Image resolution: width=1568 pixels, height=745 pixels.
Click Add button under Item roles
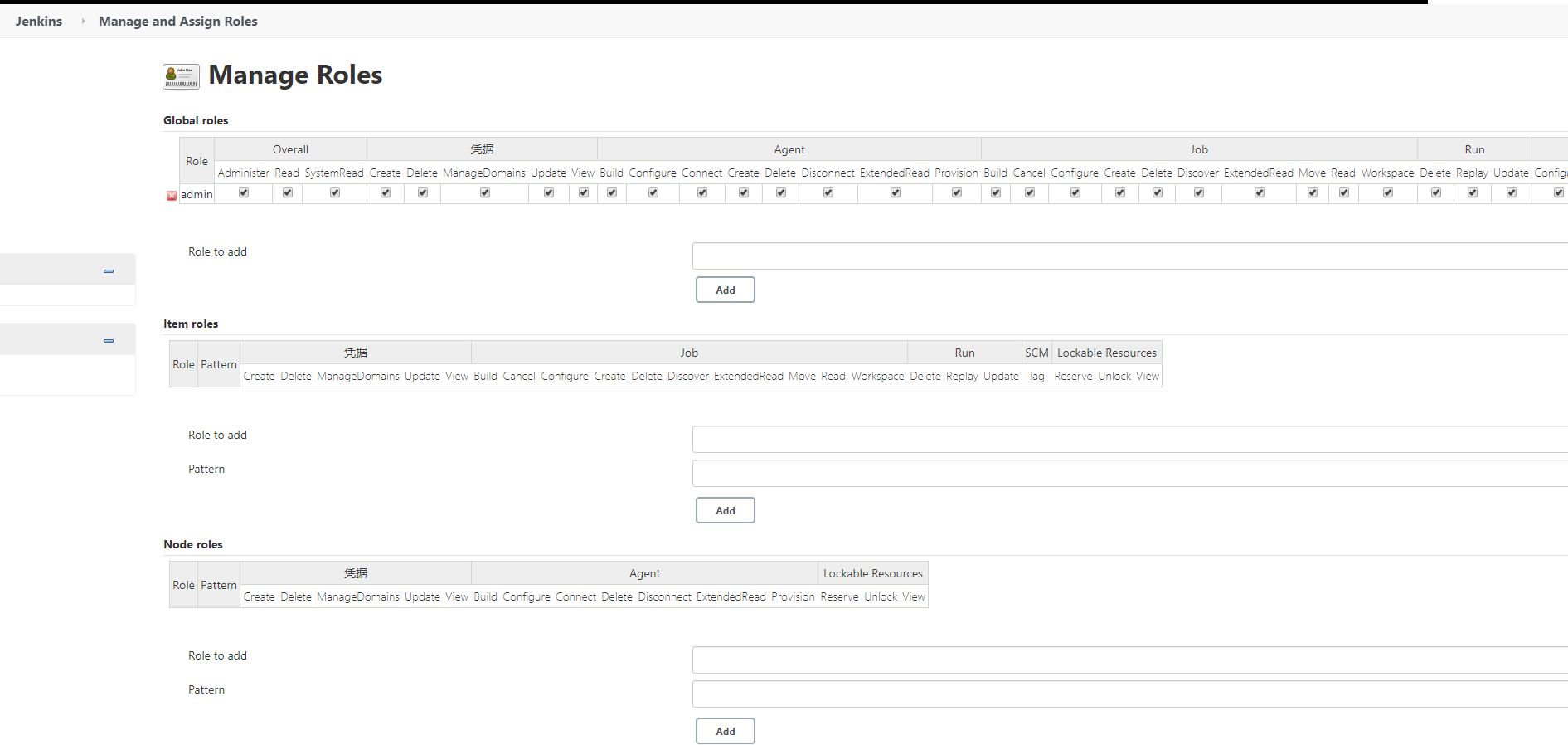pos(726,510)
